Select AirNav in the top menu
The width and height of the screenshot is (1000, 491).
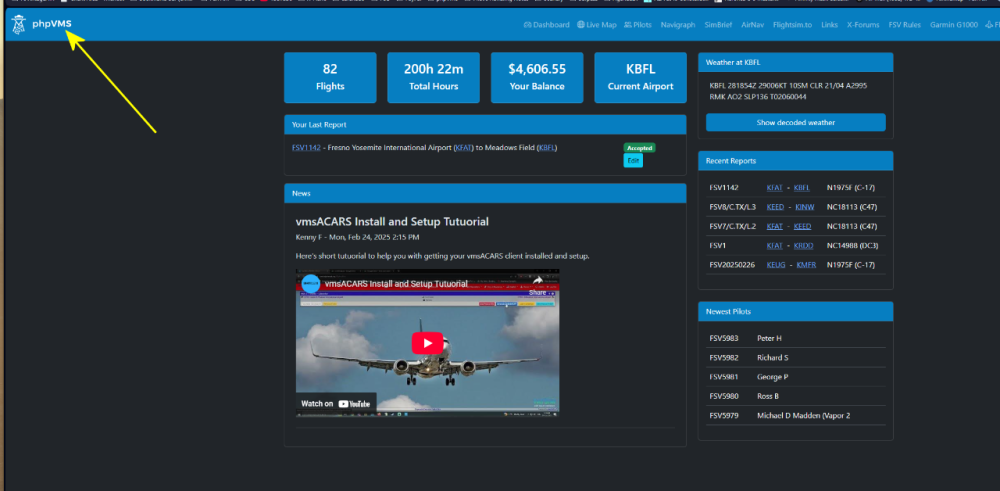752,25
